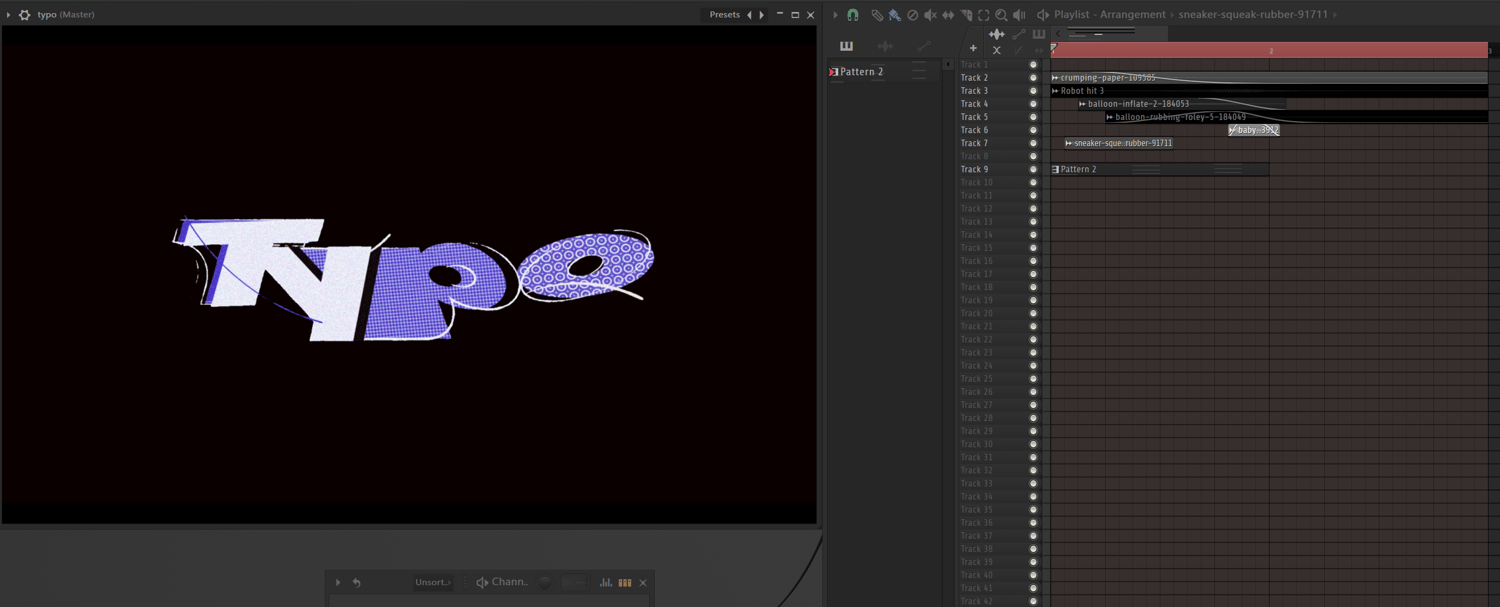Open the Playlist options menu arrow
The image size is (1500, 607).
coord(835,15)
